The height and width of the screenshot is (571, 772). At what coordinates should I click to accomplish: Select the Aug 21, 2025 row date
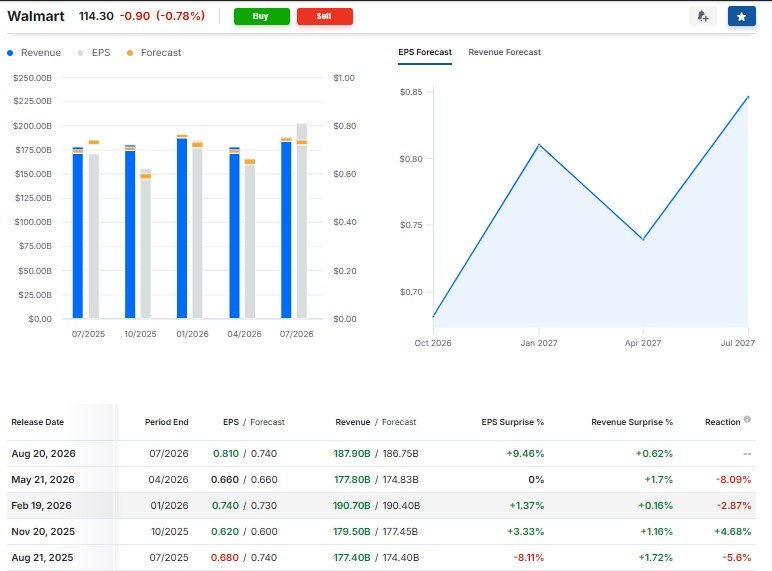pos(42,558)
